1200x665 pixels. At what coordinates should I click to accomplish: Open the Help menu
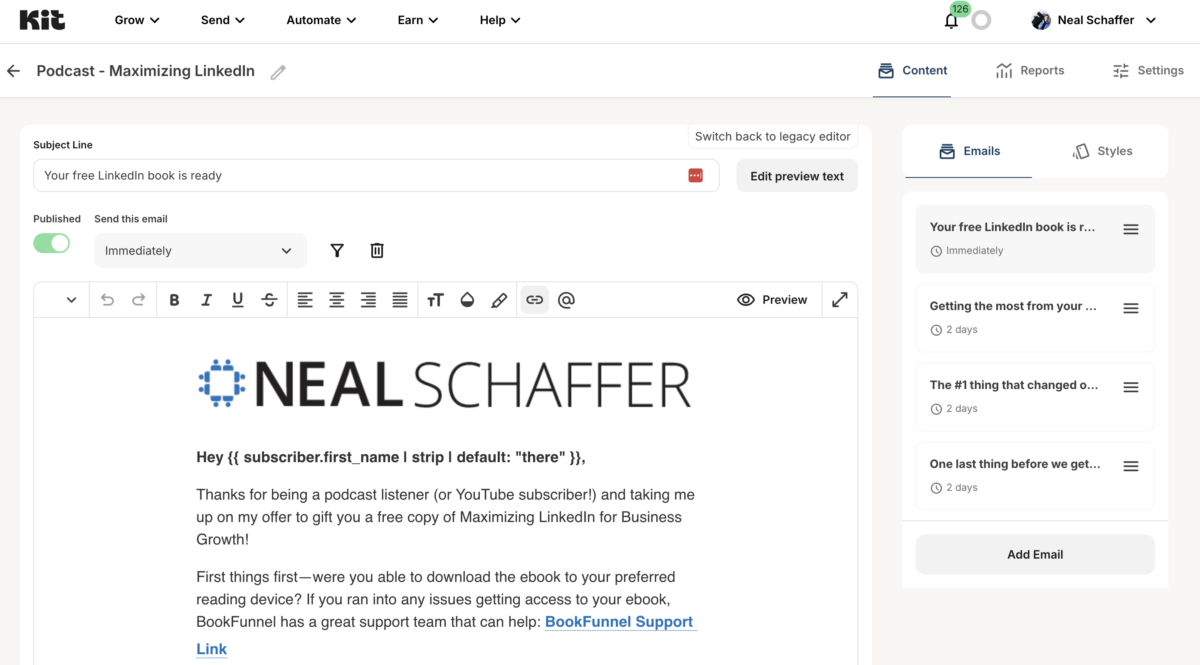(500, 20)
